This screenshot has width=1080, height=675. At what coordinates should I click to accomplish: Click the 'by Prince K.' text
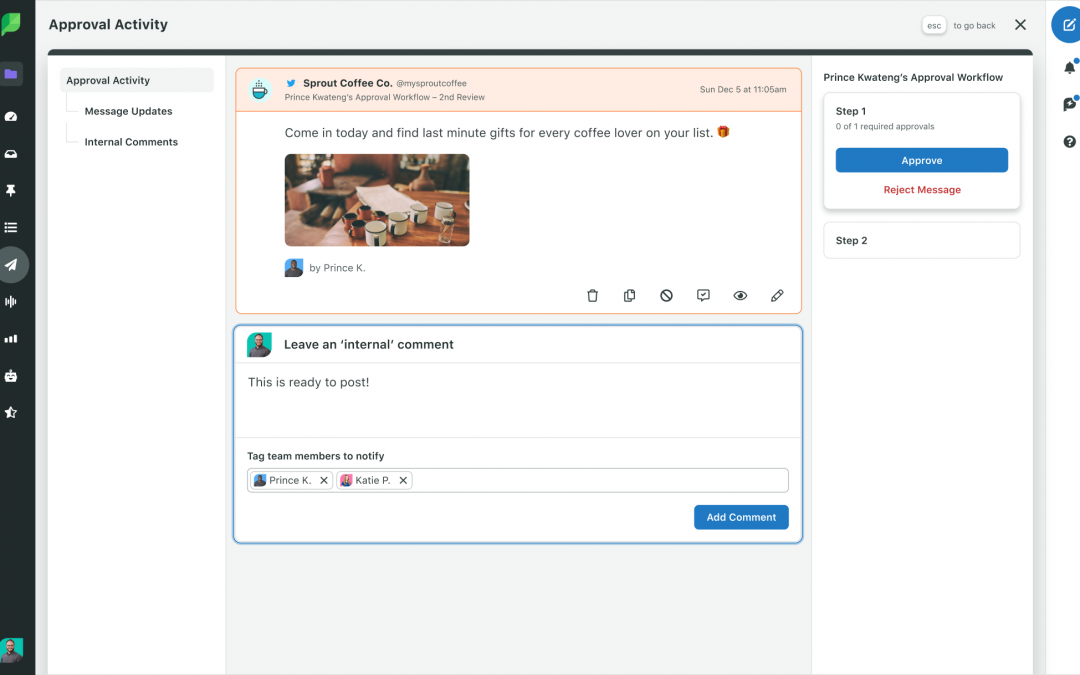pyautogui.click(x=338, y=268)
